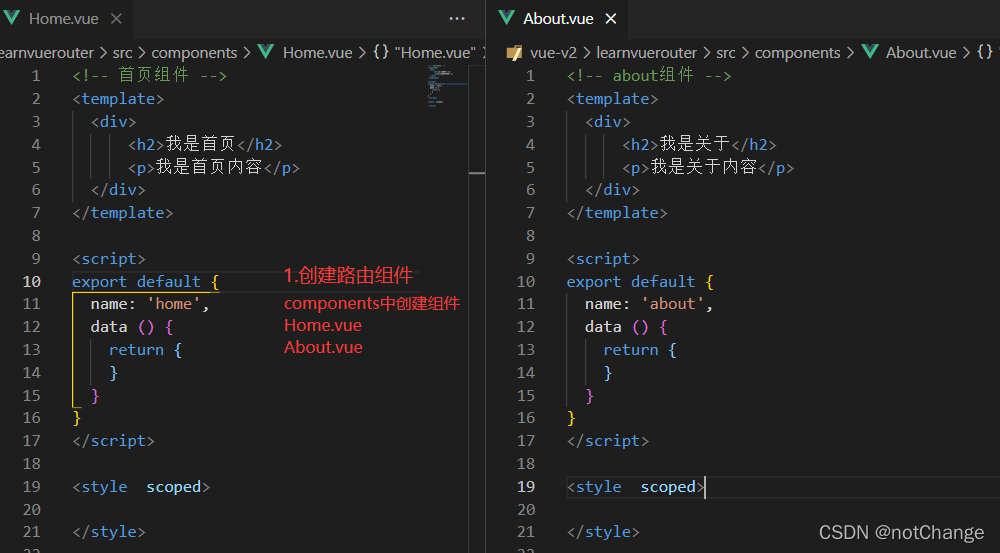The height and width of the screenshot is (553, 1000).
Task: Click the left editor minimap
Action: click(446, 85)
